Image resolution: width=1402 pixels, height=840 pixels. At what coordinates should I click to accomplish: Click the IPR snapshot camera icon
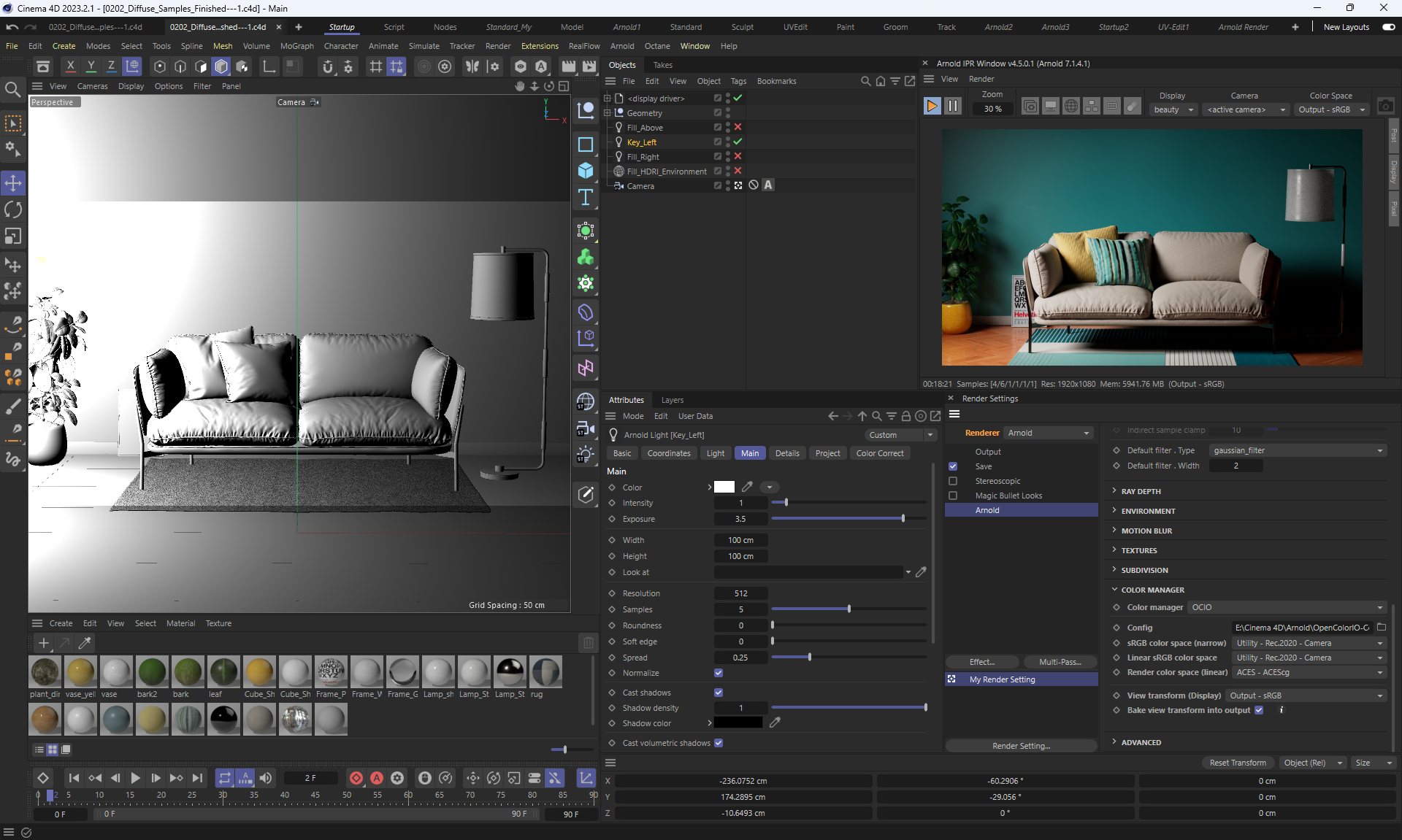(x=1385, y=106)
